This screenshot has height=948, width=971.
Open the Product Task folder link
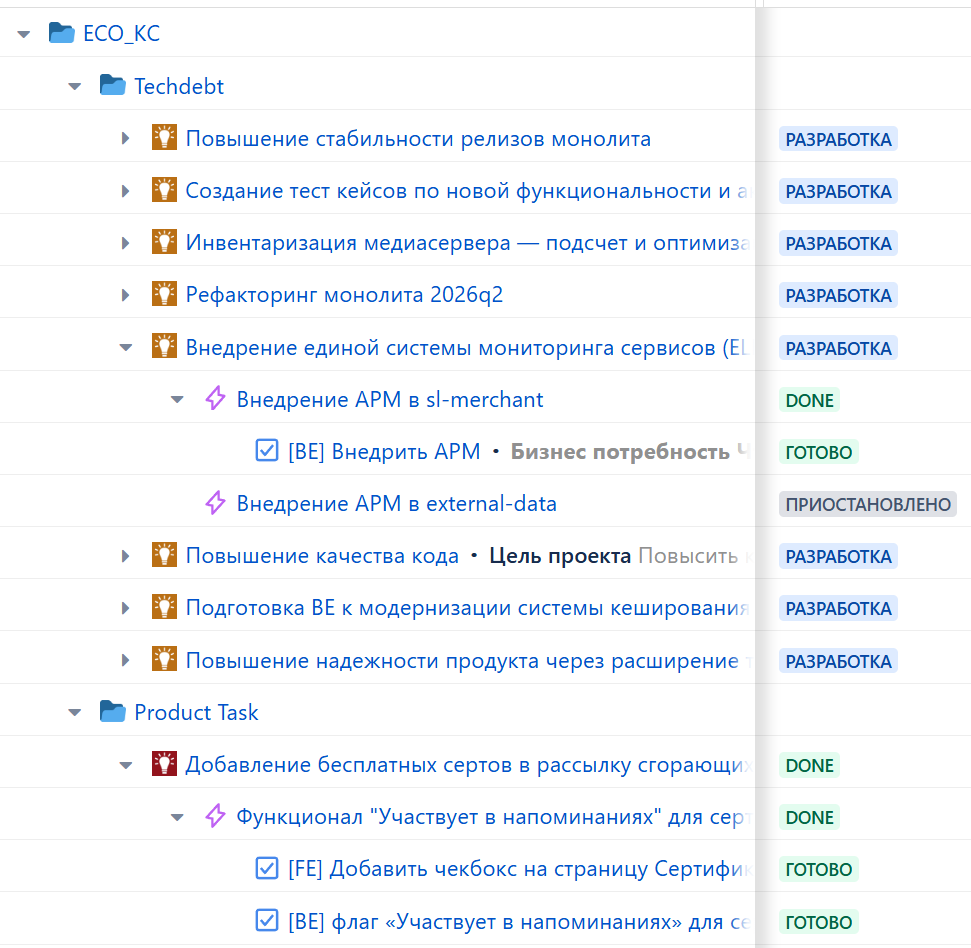(196, 713)
